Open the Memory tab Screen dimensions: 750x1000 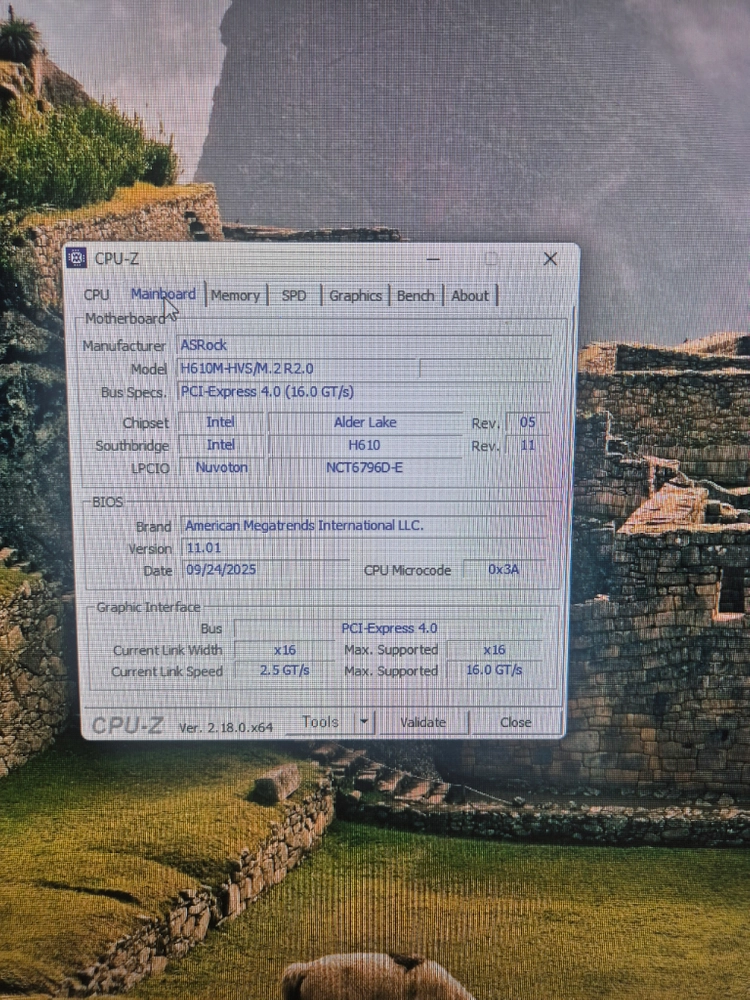235,296
